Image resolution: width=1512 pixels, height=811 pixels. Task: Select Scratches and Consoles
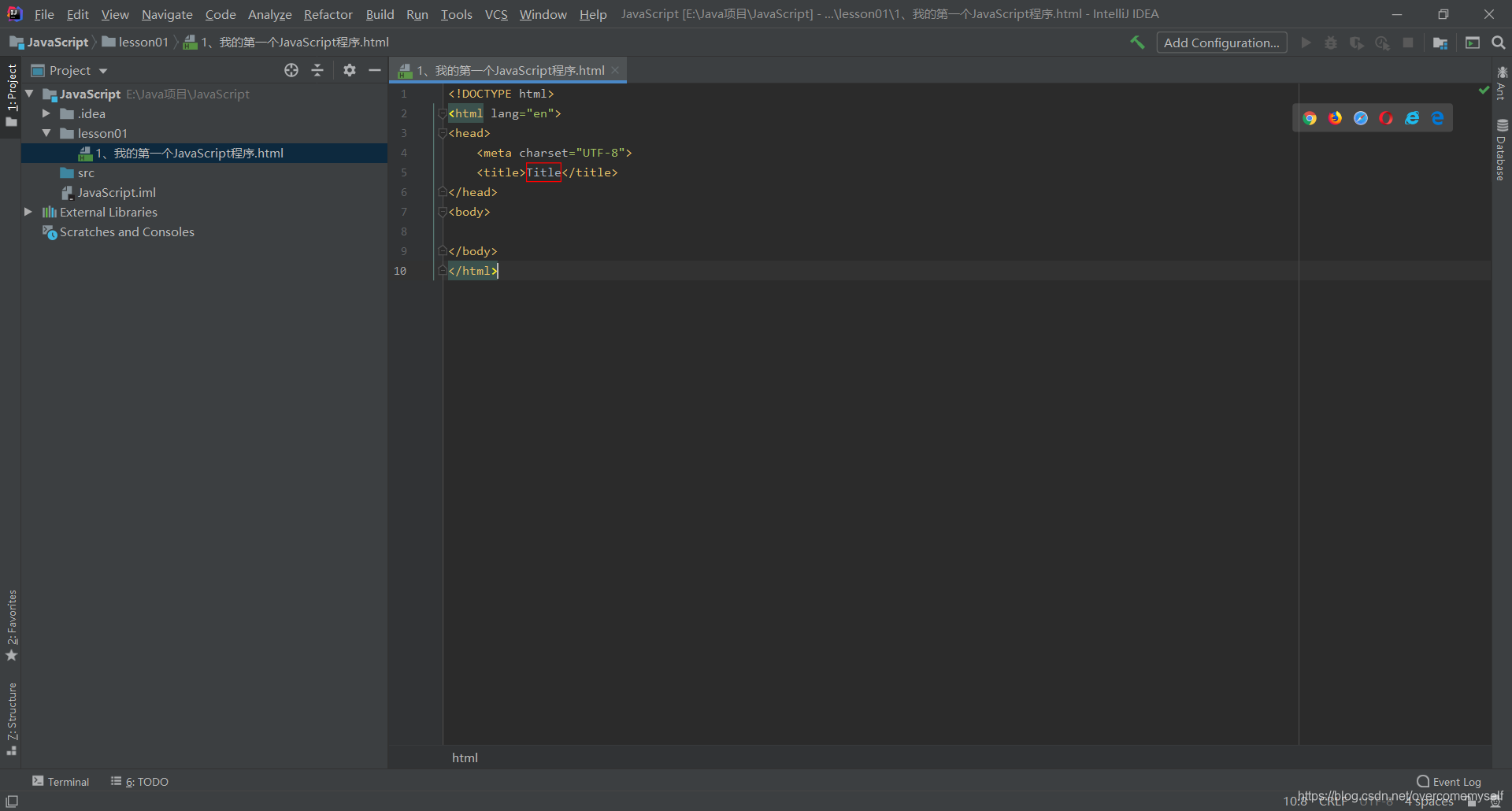(127, 231)
